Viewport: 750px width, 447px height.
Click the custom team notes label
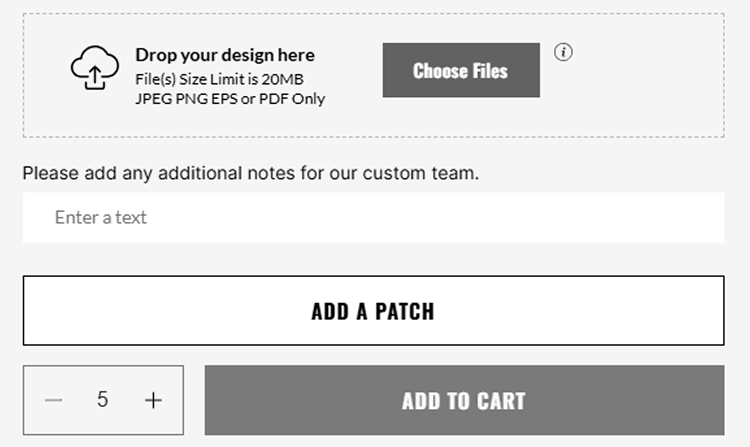pos(251,173)
